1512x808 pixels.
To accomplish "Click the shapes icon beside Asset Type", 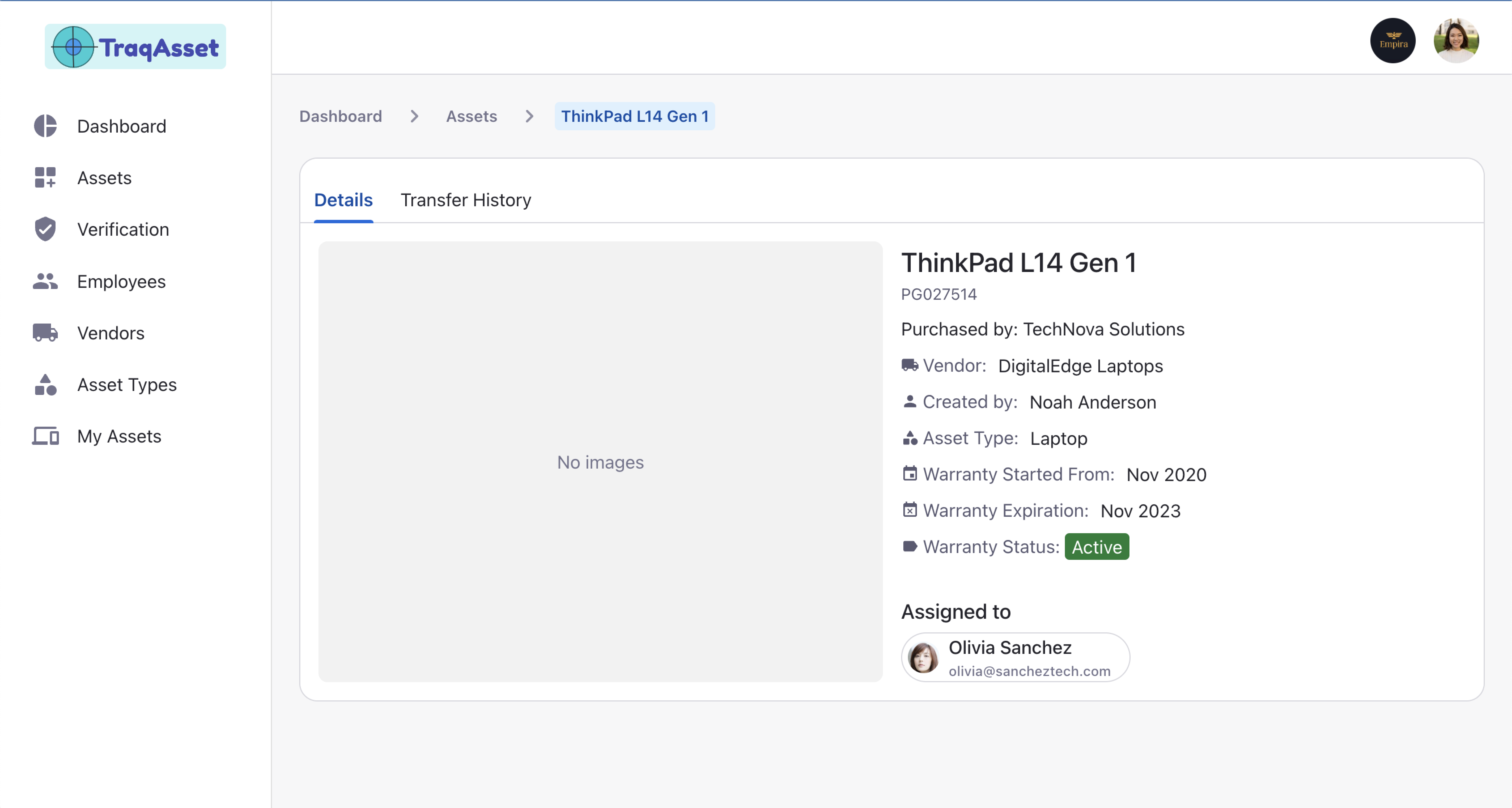I will (x=910, y=438).
